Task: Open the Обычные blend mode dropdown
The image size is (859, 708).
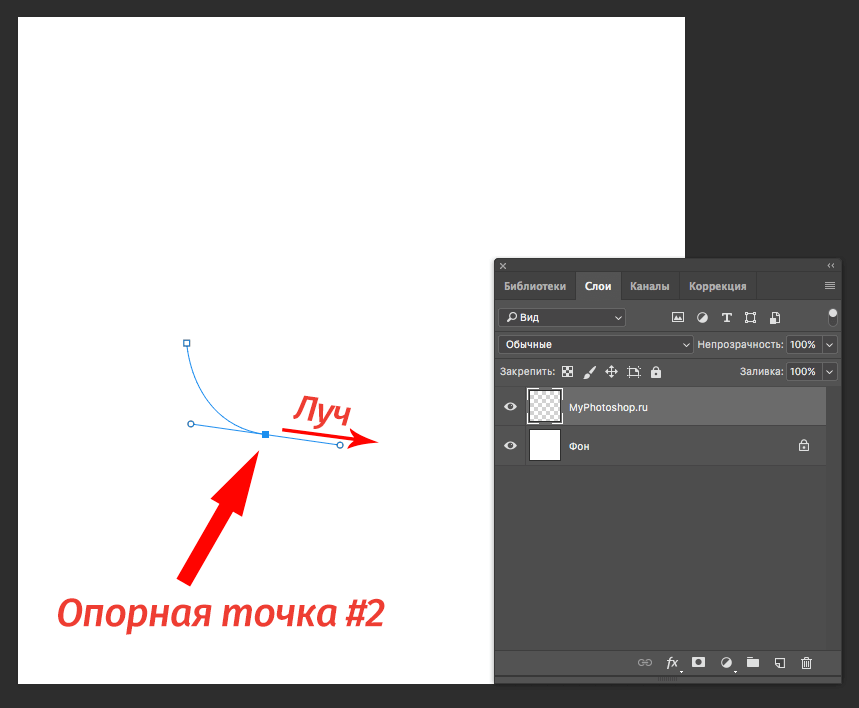Action: (x=596, y=344)
